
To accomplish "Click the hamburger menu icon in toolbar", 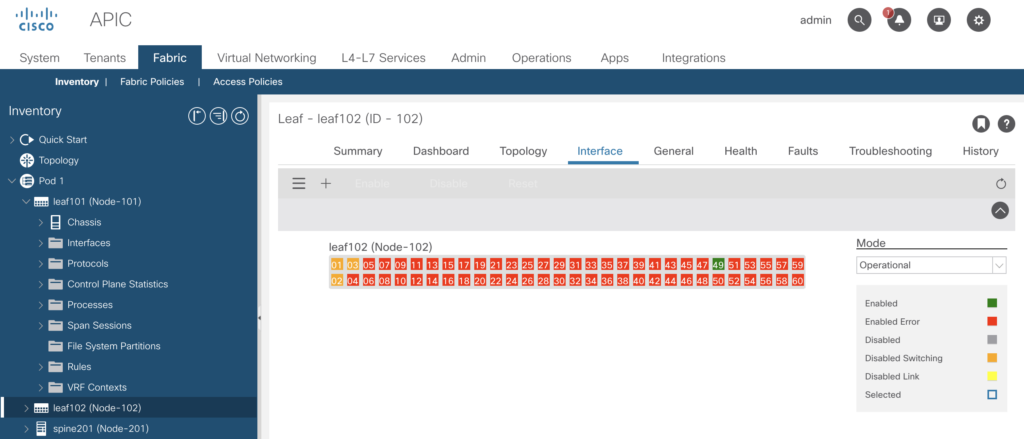I will [298, 184].
